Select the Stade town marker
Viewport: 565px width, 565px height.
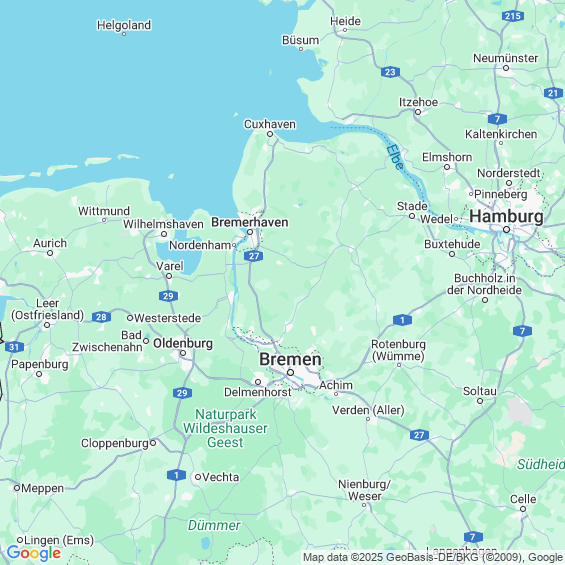[x=412, y=216]
